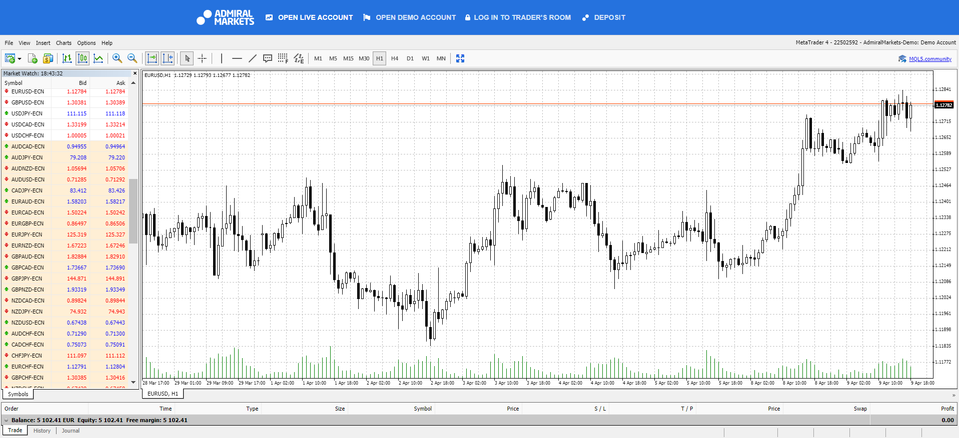The width and height of the screenshot is (959, 438).
Task: Select GBPUSD-ECN in Market Watch
Action: pos(28,102)
